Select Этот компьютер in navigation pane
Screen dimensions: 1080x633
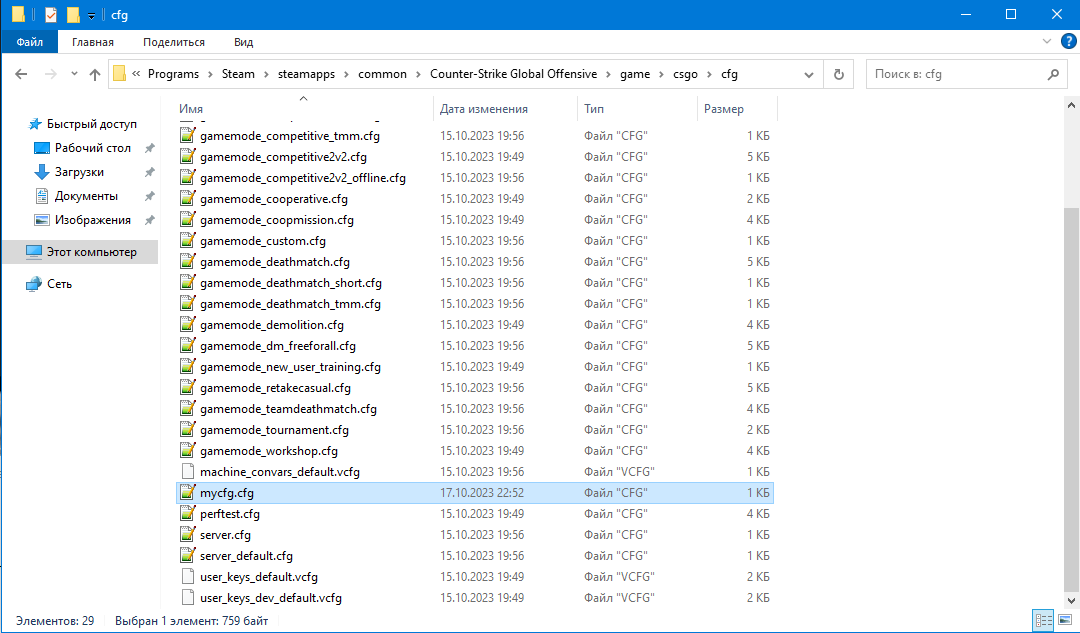pos(81,252)
